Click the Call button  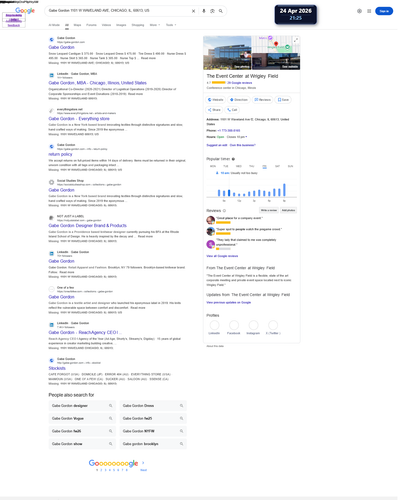point(232,110)
